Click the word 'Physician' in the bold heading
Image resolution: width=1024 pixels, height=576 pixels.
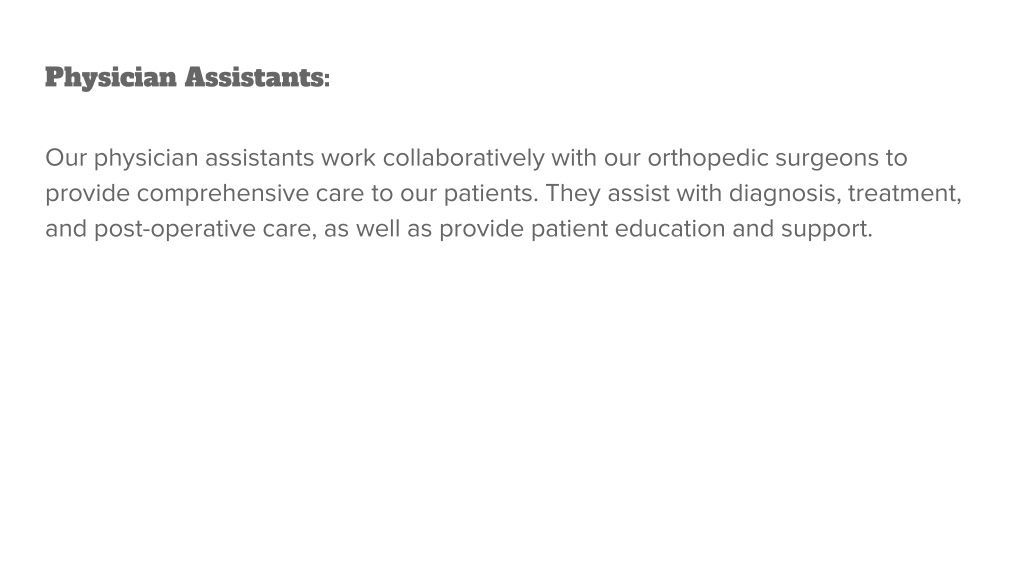(x=111, y=78)
